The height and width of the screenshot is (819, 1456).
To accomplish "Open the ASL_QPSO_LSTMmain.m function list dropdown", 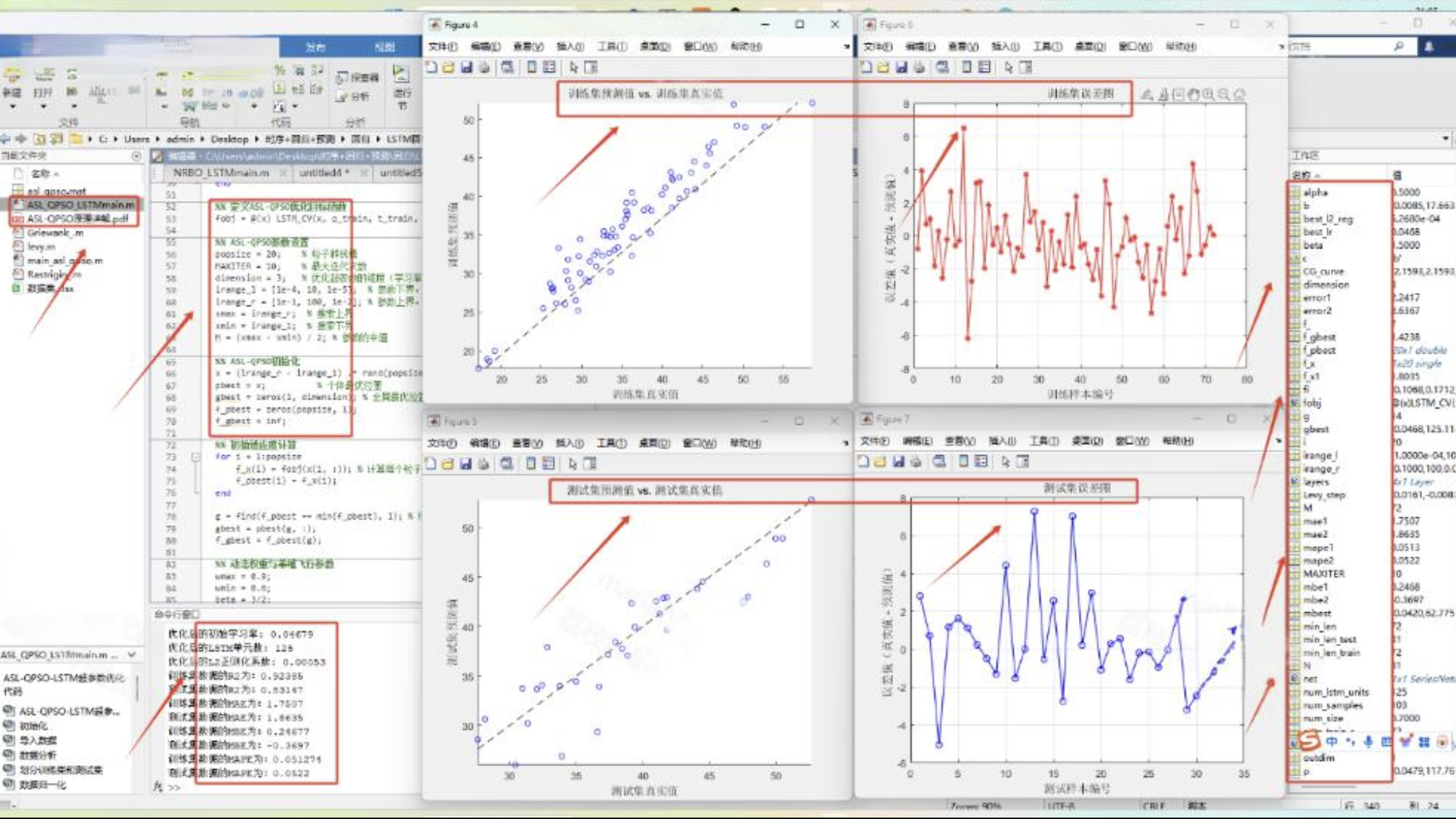I will (132, 655).
